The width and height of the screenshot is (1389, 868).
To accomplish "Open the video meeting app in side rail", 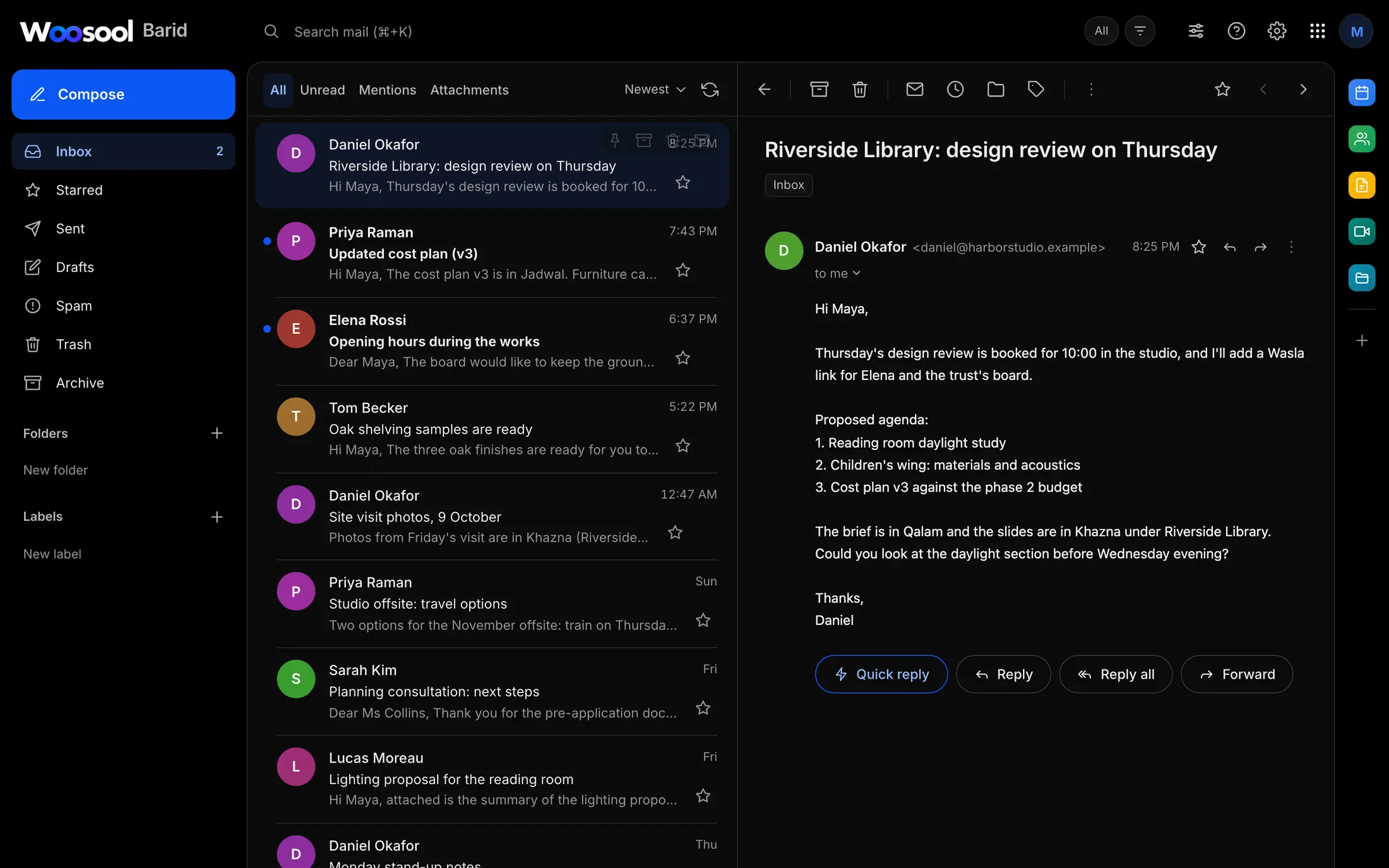I will [x=1362, y=232].
